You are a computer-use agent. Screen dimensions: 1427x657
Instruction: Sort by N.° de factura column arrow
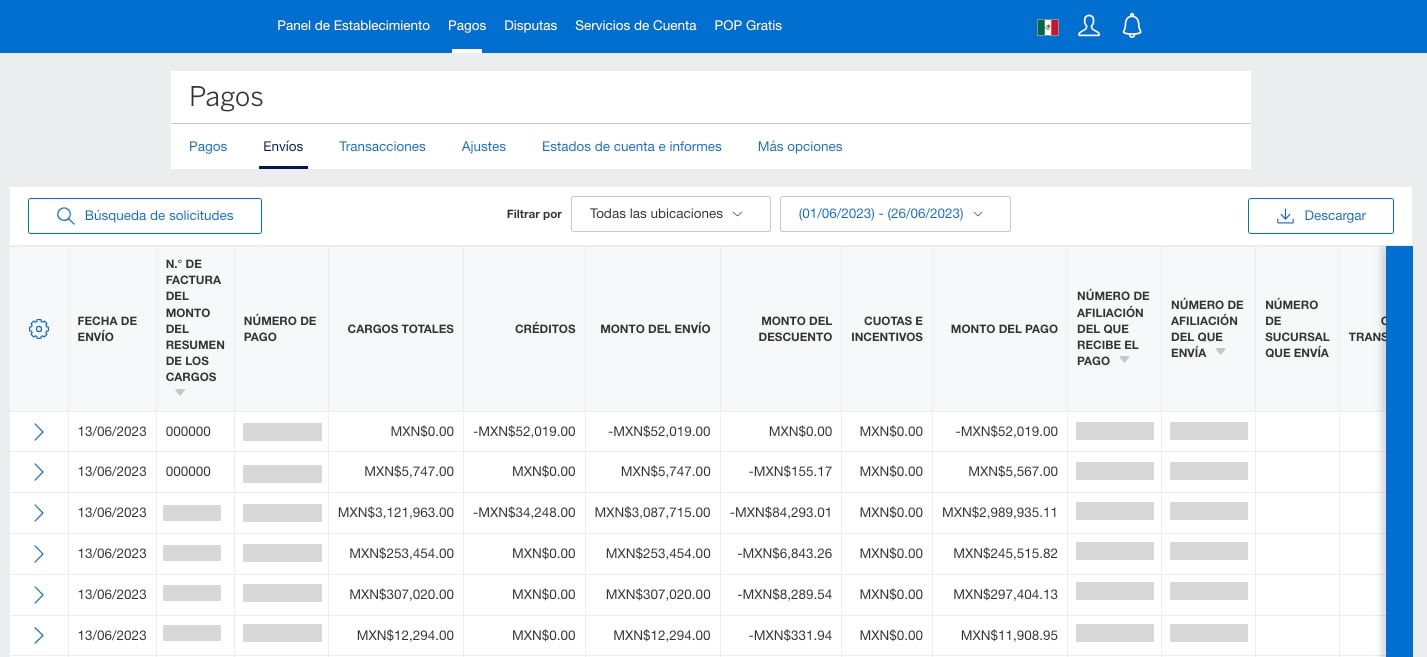[x=180, y=393]
